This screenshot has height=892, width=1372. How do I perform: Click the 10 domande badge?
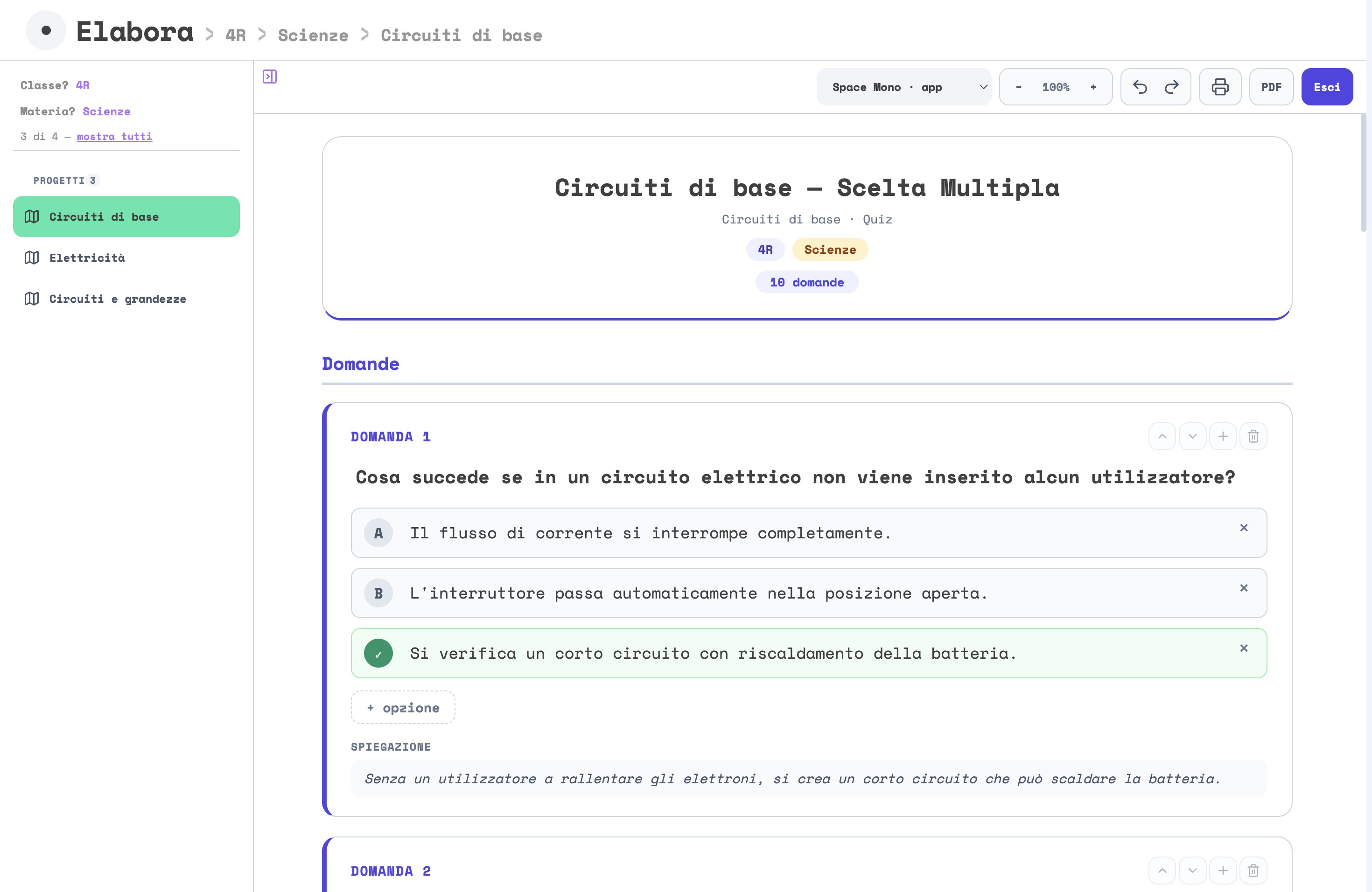click(x=807, y=282)
